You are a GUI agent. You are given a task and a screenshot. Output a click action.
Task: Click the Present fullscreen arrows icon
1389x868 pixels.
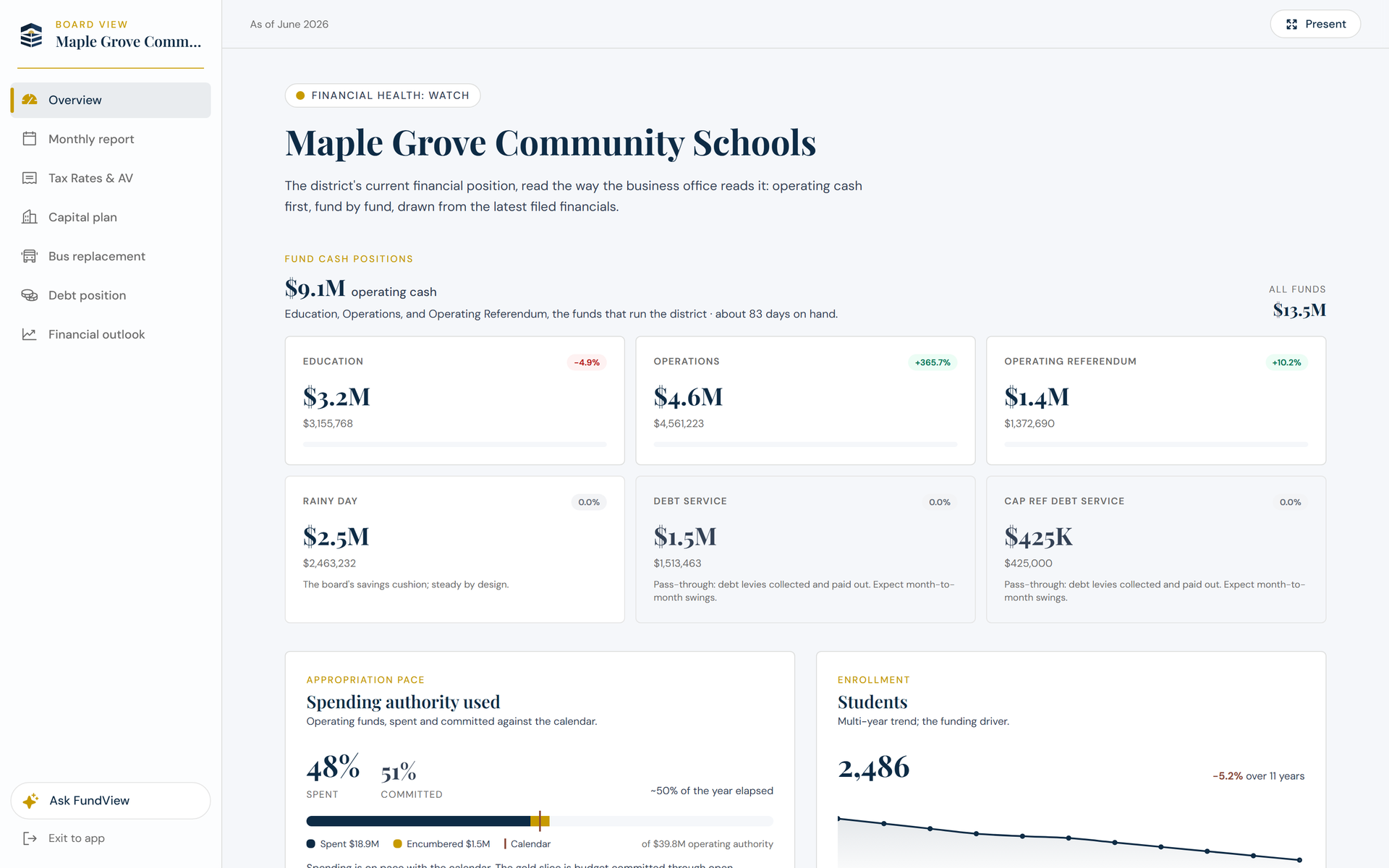1292,25
